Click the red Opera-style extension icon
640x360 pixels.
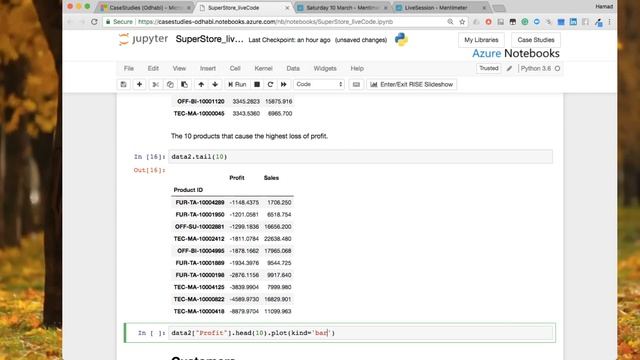488,22
